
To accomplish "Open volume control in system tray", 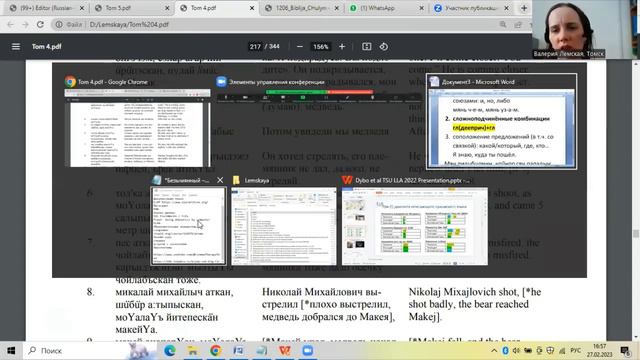I will (x=516, y=351).
